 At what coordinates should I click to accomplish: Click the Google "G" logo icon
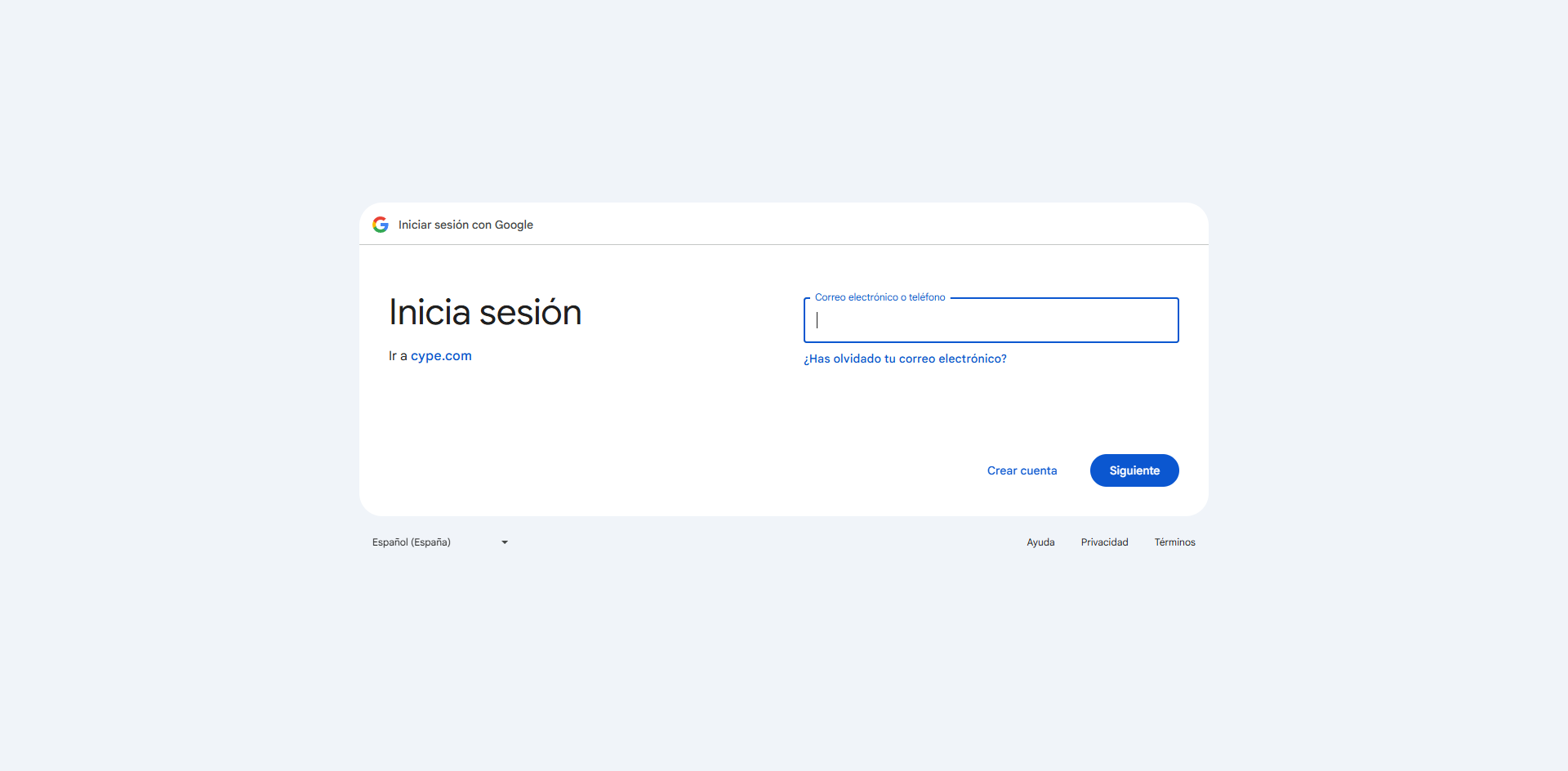pyautogui.click(x=381, y=225)
